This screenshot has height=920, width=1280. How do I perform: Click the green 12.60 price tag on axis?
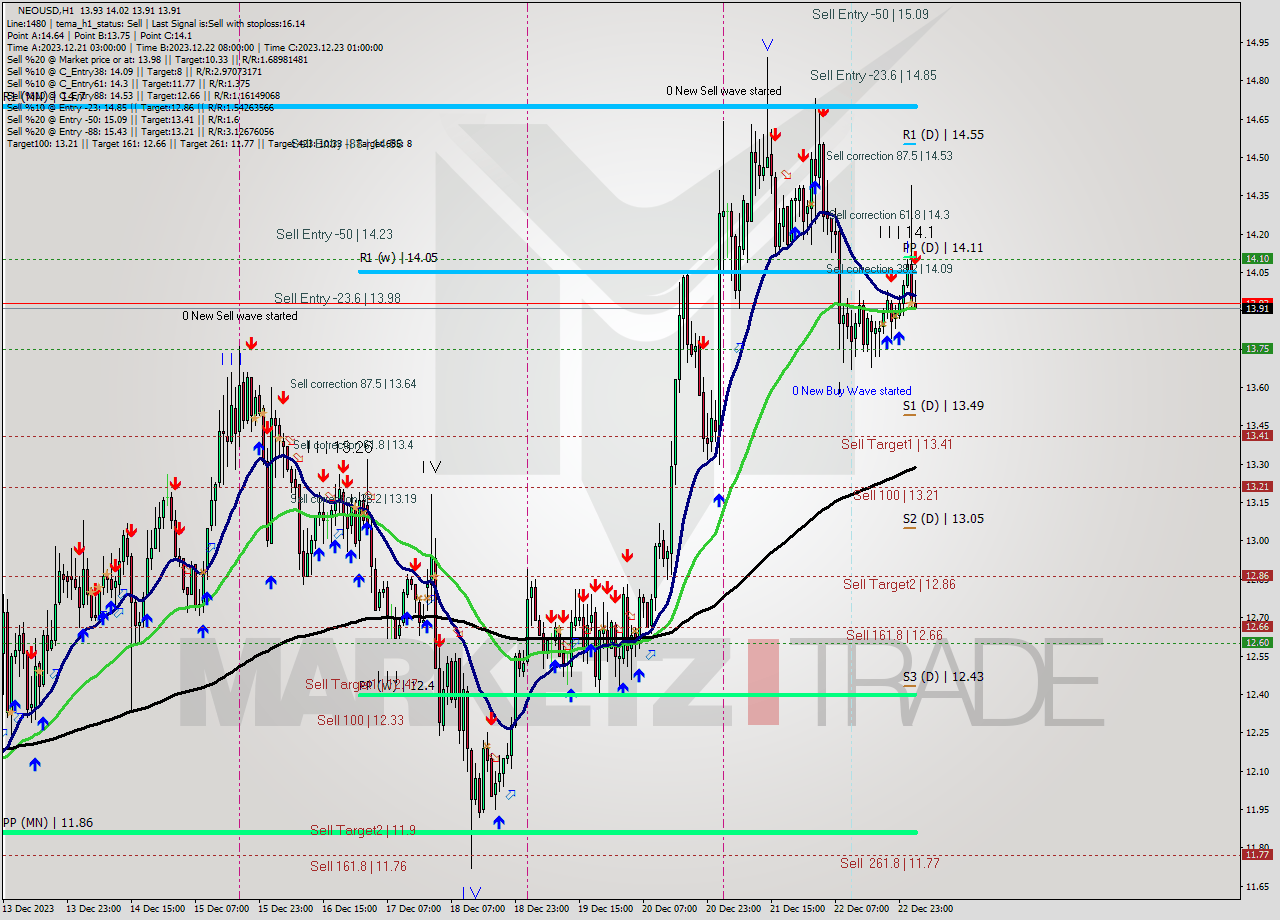pos(1257,642)
